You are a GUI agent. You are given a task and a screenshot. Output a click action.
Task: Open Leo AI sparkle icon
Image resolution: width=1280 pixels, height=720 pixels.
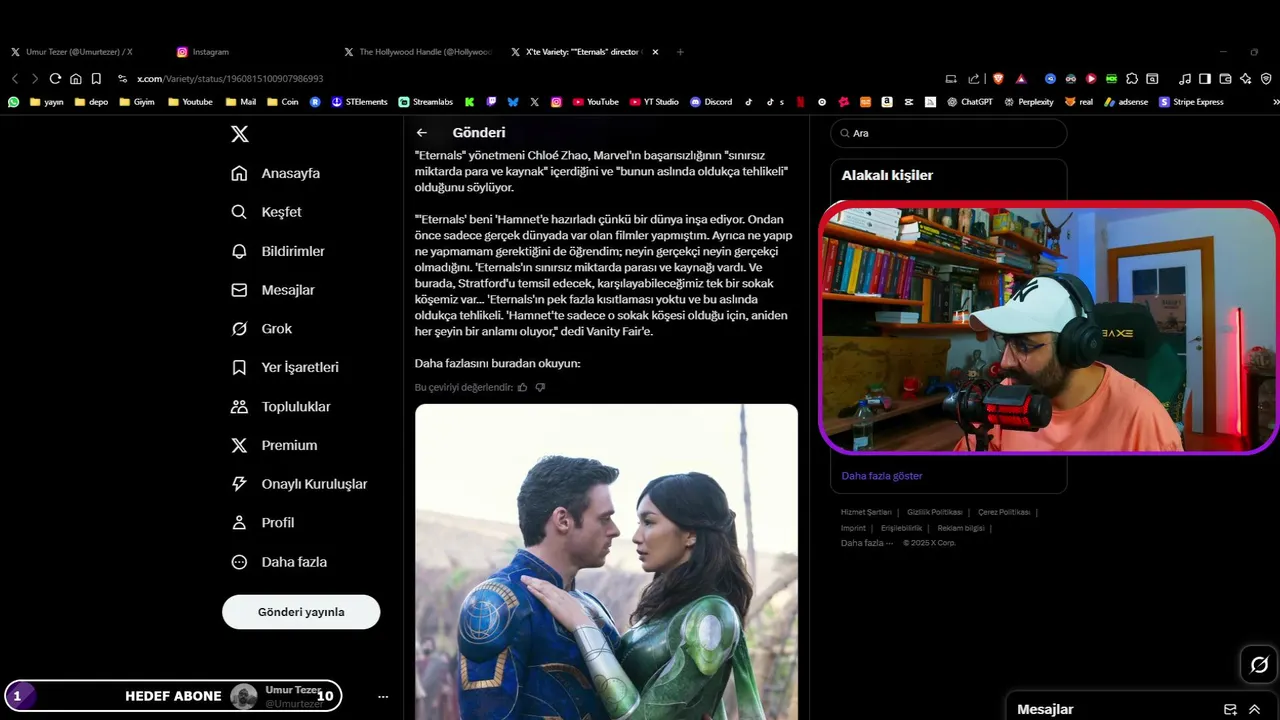pyautogui.click(x=1245, y=78)
